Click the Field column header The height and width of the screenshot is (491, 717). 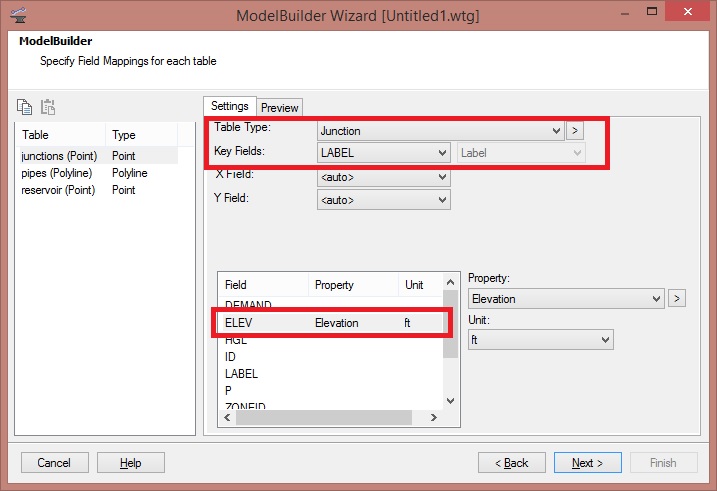pos(264,285)
